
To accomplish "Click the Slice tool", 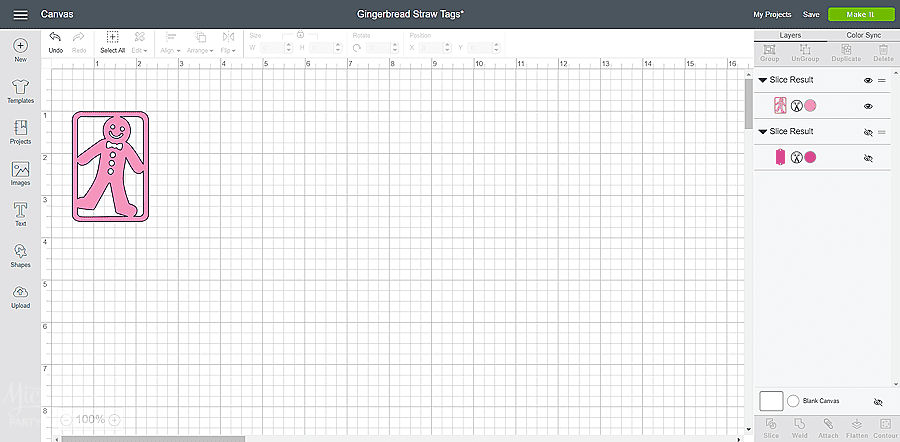I will [x=771, y=428].
